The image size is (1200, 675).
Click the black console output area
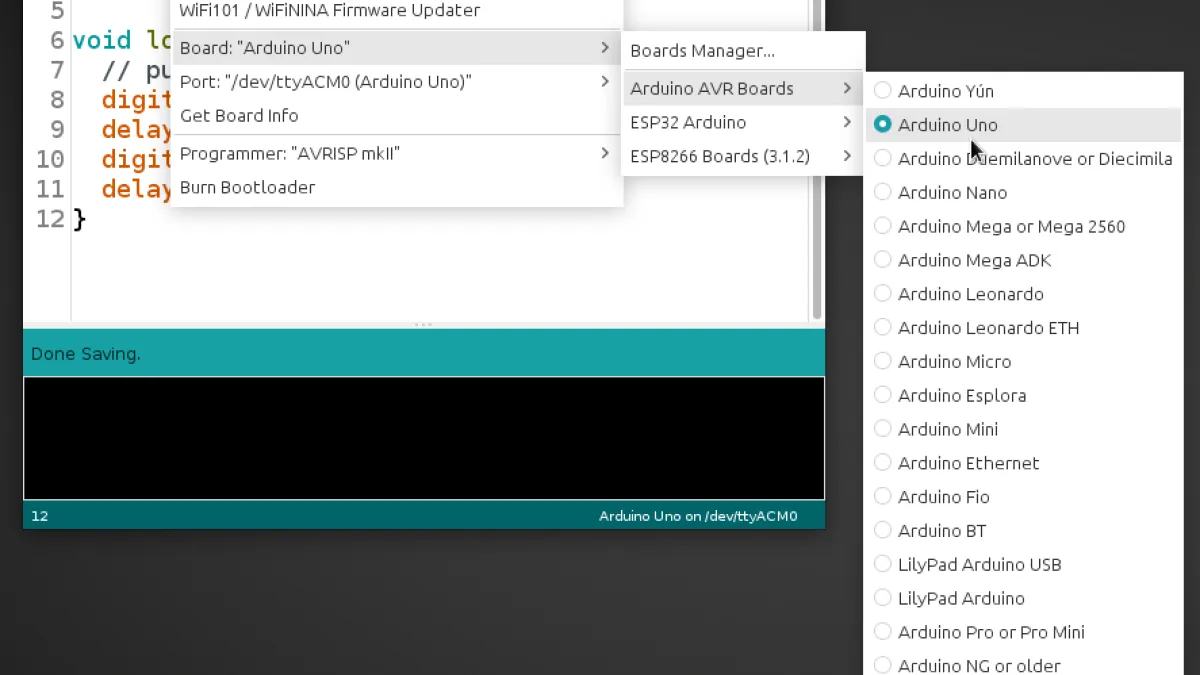(424, 438)
